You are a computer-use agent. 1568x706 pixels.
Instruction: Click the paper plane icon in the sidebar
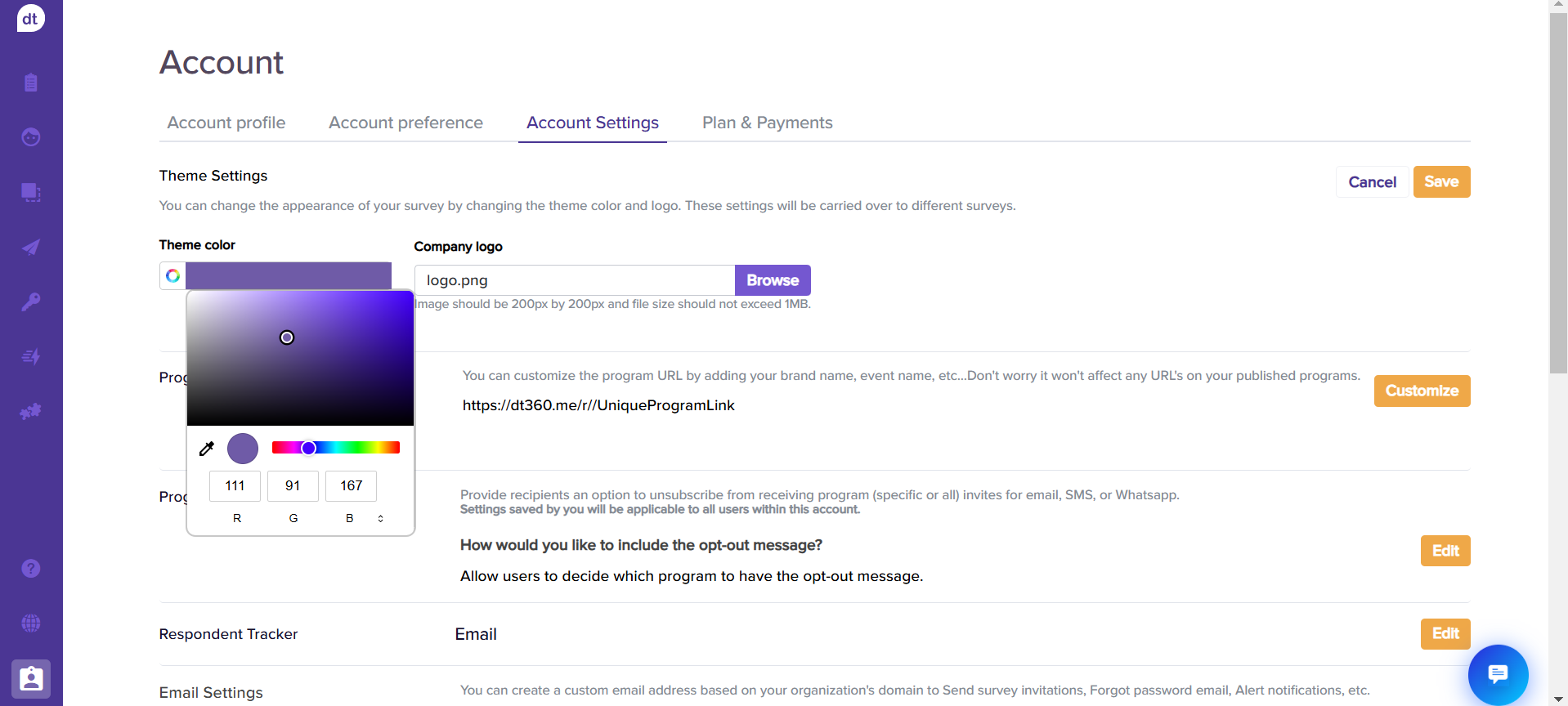(x=31, y=248)
